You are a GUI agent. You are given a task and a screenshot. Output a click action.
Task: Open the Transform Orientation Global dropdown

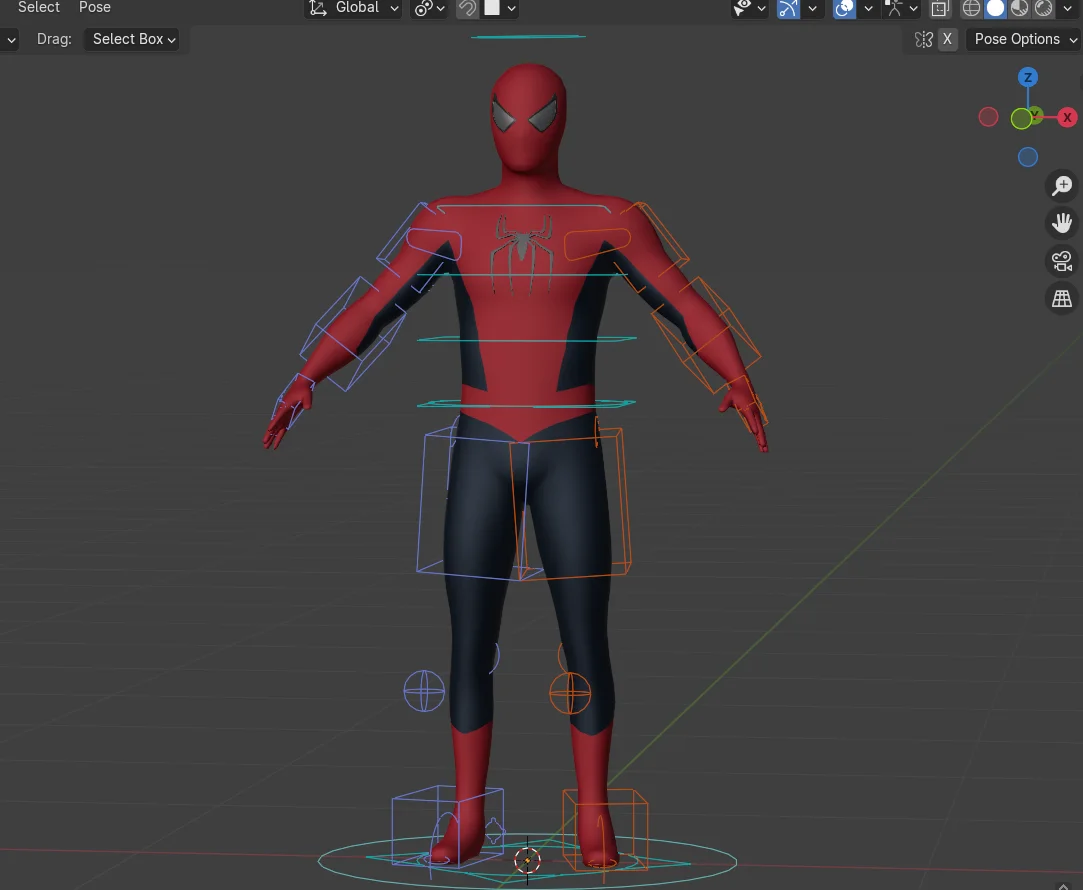[x=353, y=9]
